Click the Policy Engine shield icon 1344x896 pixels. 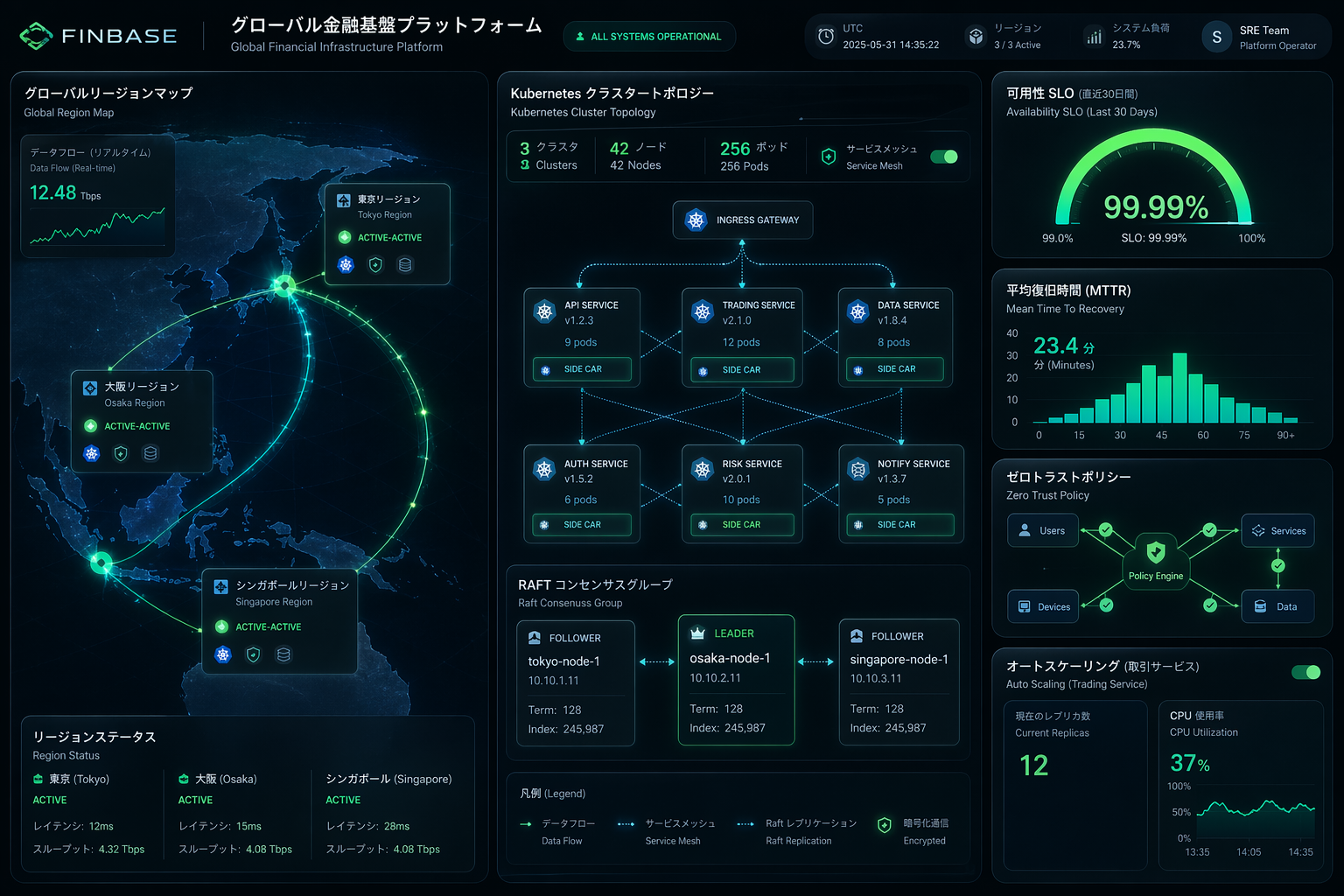click(x=1156, y=553)
